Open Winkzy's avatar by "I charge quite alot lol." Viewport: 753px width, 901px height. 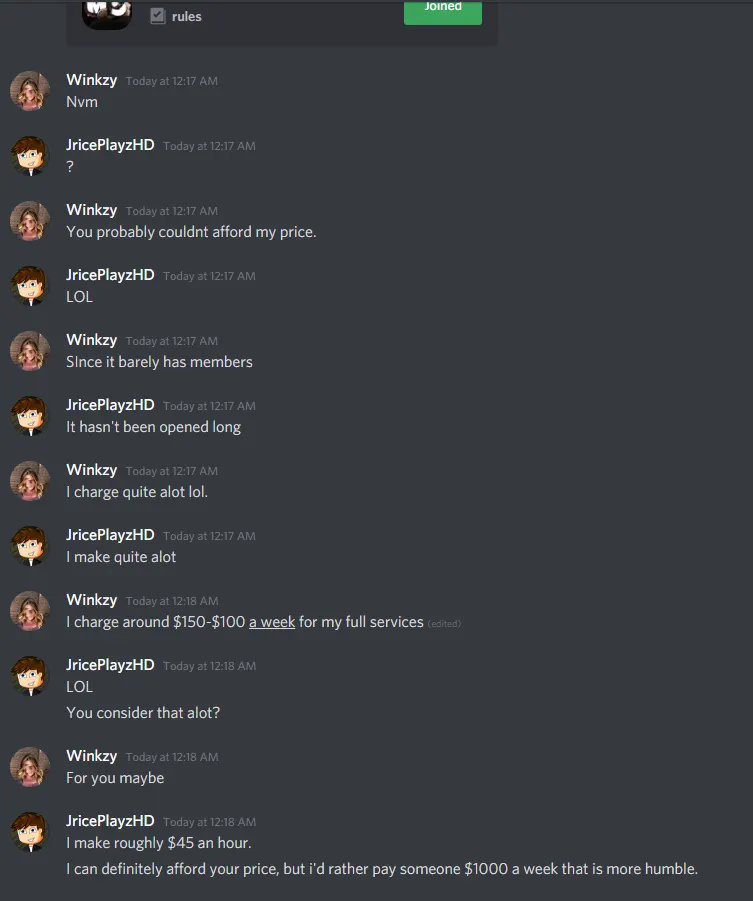point(30,480)
